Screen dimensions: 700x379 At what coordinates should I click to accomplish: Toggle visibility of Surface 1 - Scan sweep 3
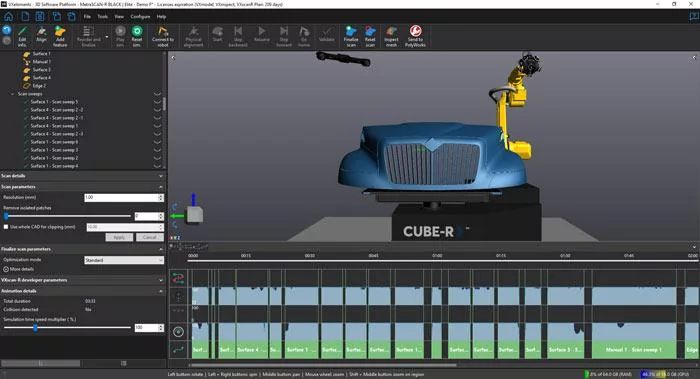(x=157, y=150)
